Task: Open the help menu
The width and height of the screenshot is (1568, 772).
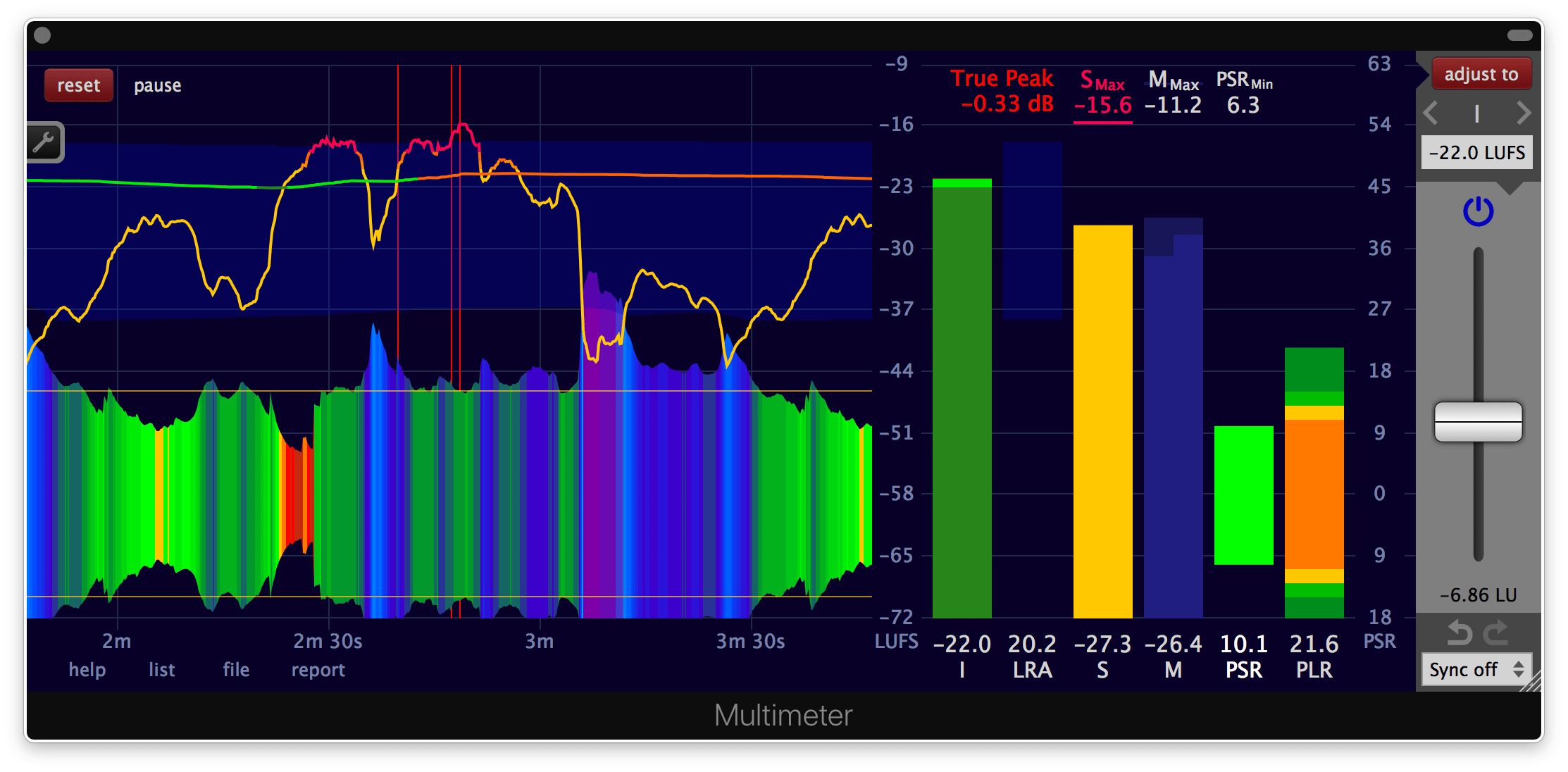Action: (87, 670)
